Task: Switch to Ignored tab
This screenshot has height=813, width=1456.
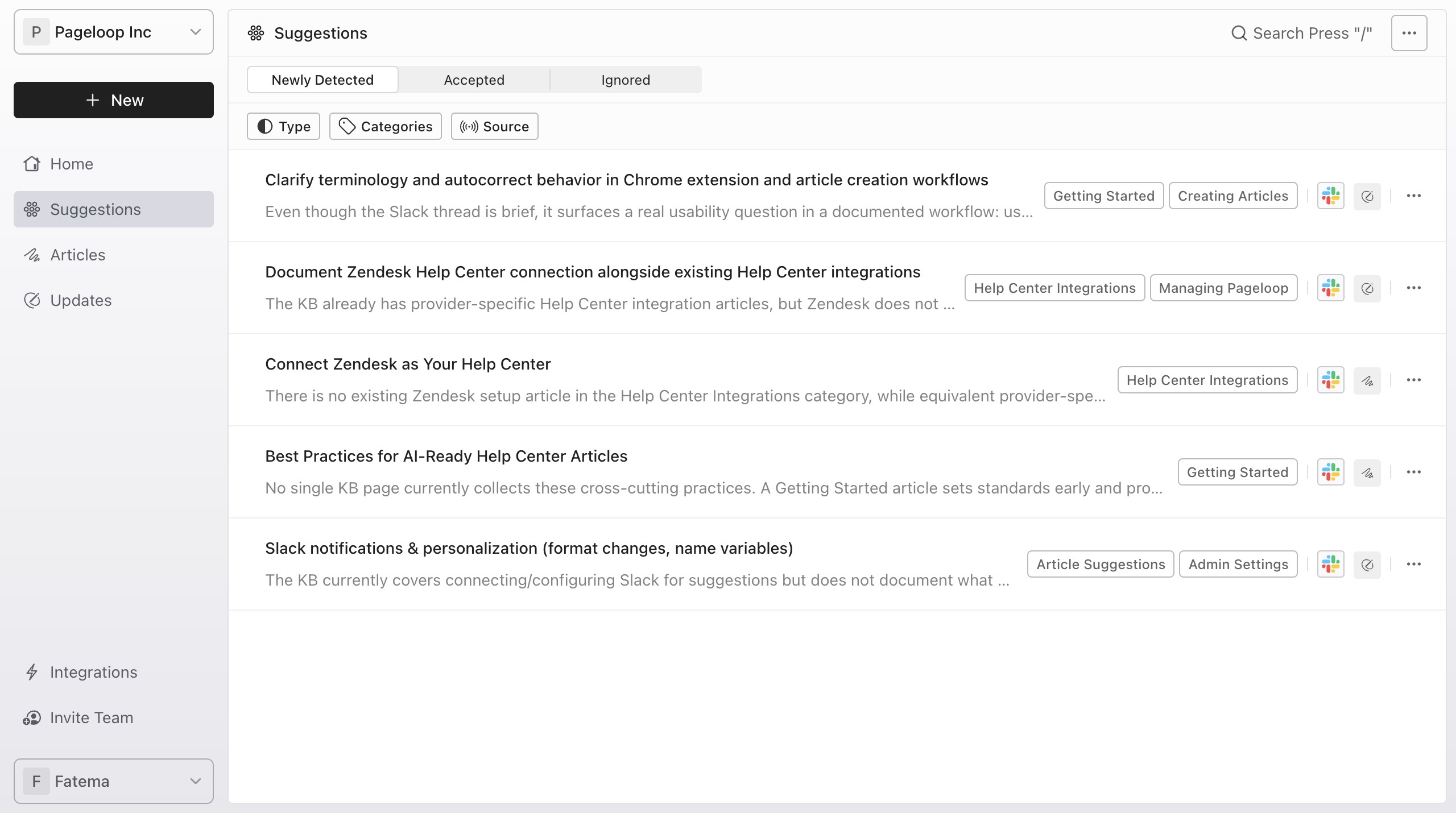Action: click(x=626, y=80)
